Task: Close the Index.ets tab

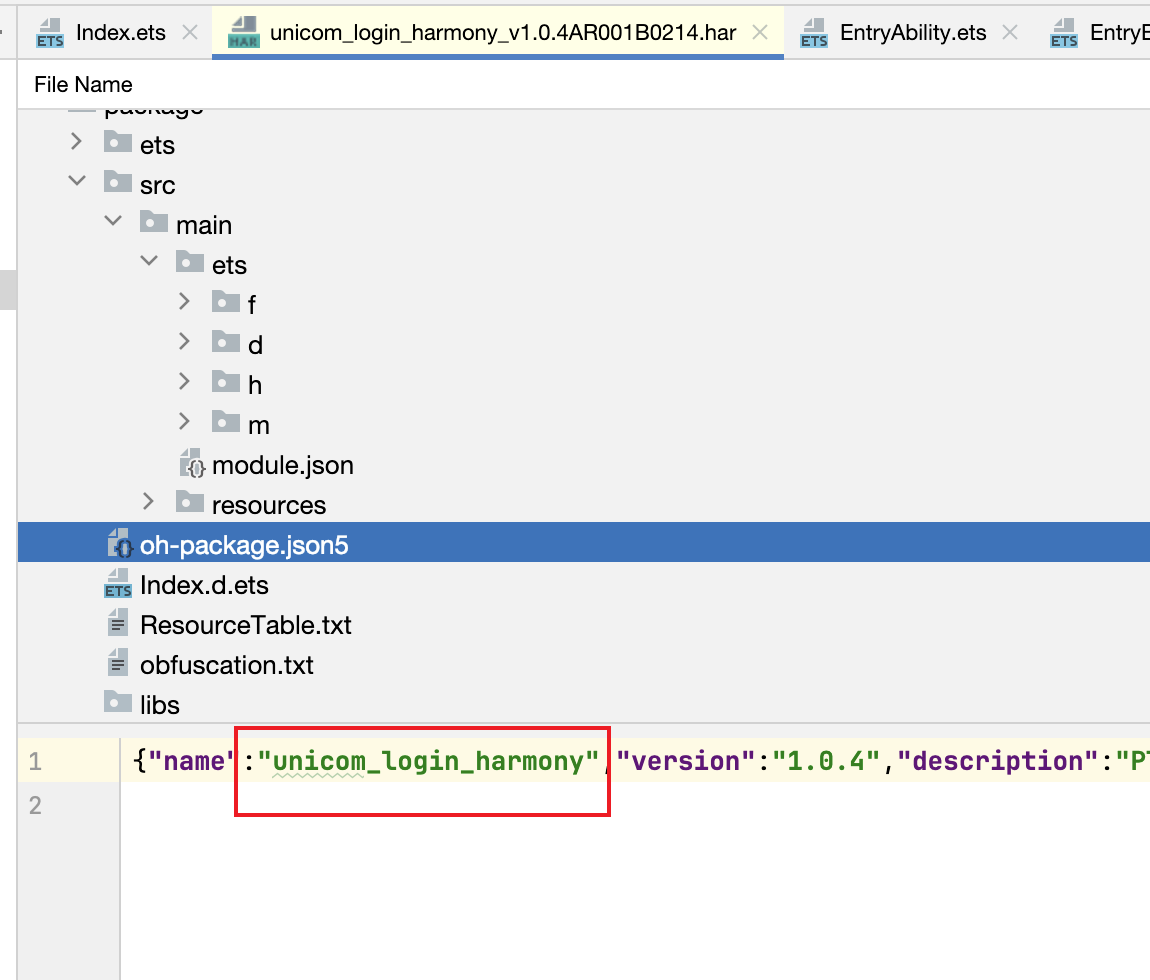Action: point(190,33)
